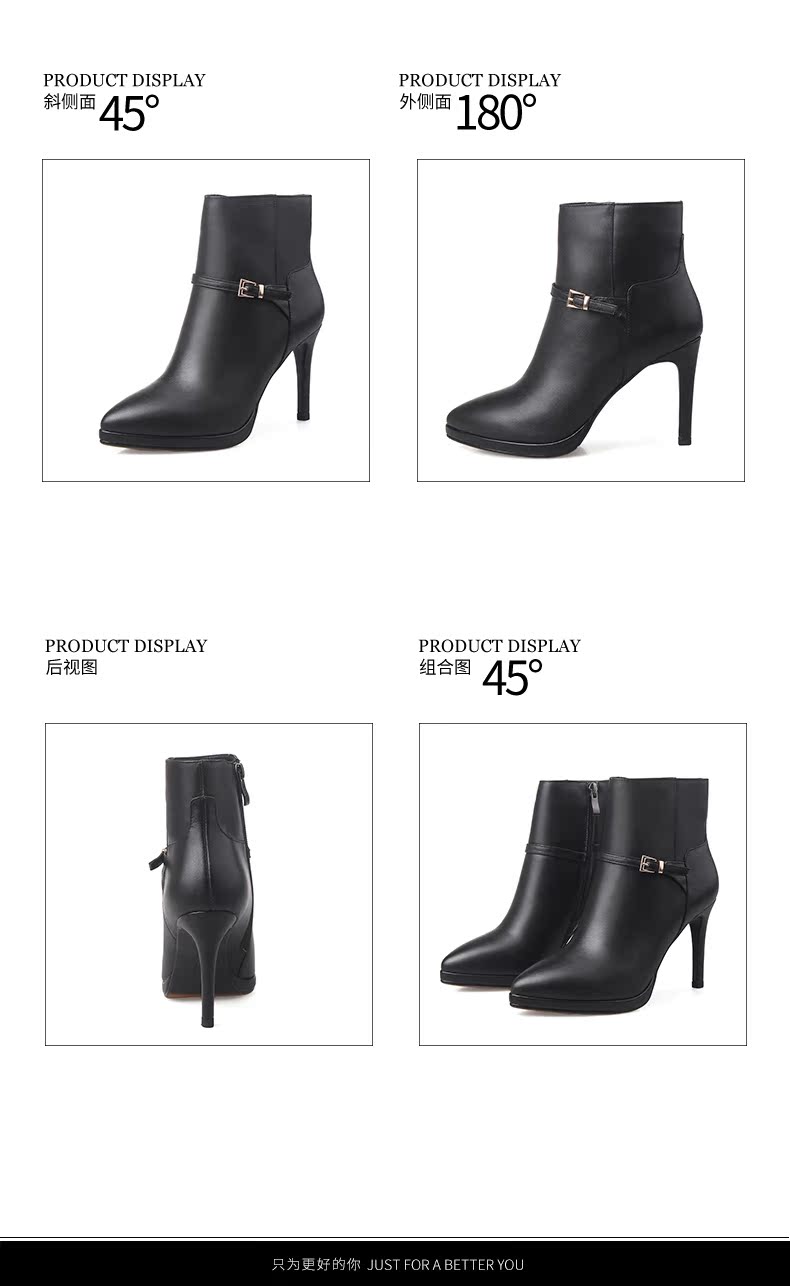
Task: Click the 45° text beside 斜侧面
Action: pyautogui.click(x=129, y=113)
